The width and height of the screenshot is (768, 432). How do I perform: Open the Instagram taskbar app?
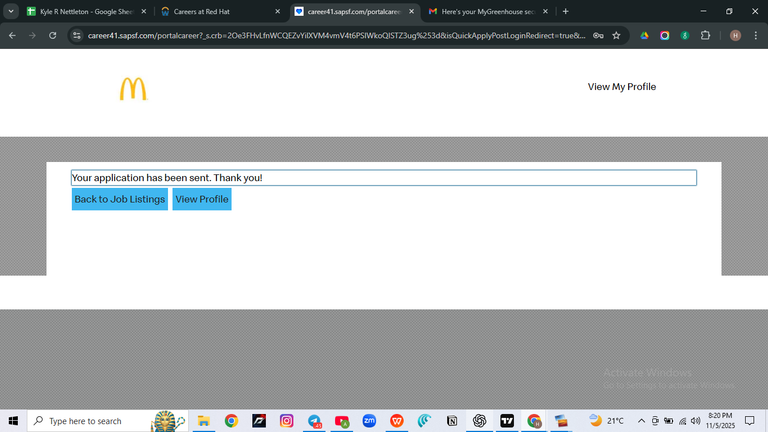click(x=287, y=421)
